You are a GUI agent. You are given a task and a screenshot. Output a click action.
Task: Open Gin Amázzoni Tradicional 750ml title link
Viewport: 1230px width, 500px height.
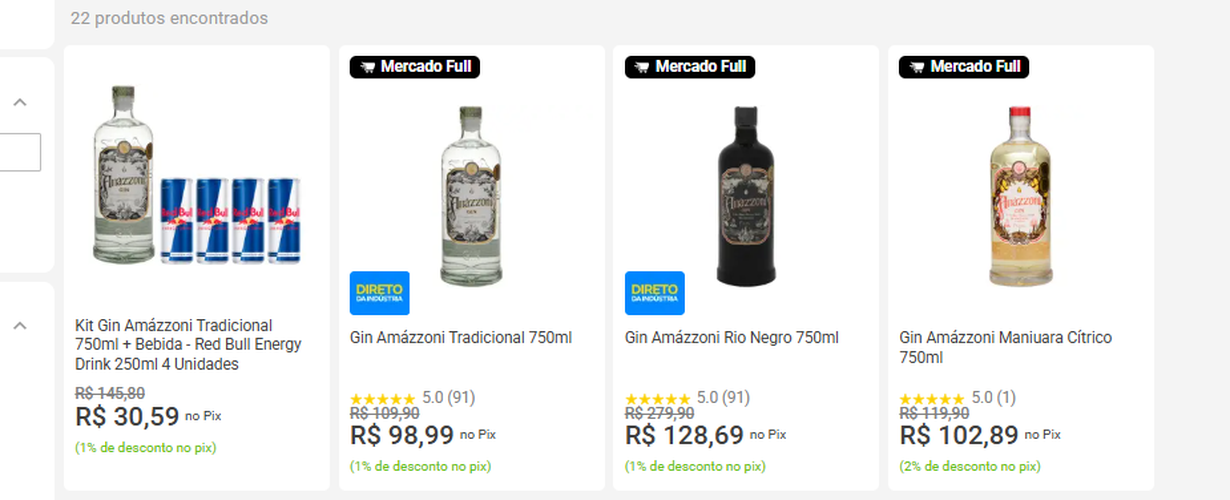tap(460, 338)
